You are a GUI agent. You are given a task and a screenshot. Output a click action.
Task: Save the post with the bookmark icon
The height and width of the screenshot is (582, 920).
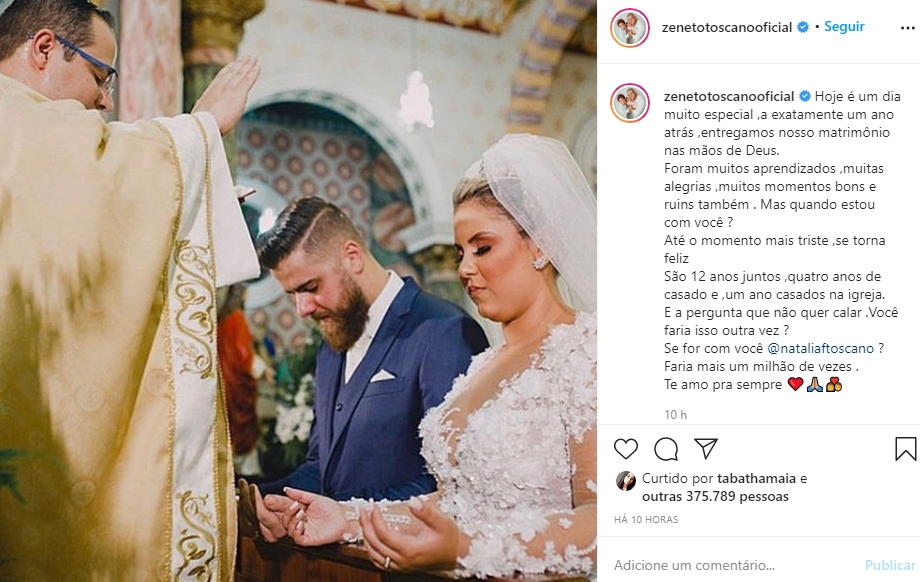pyautogui.click(x=905, y=449)
